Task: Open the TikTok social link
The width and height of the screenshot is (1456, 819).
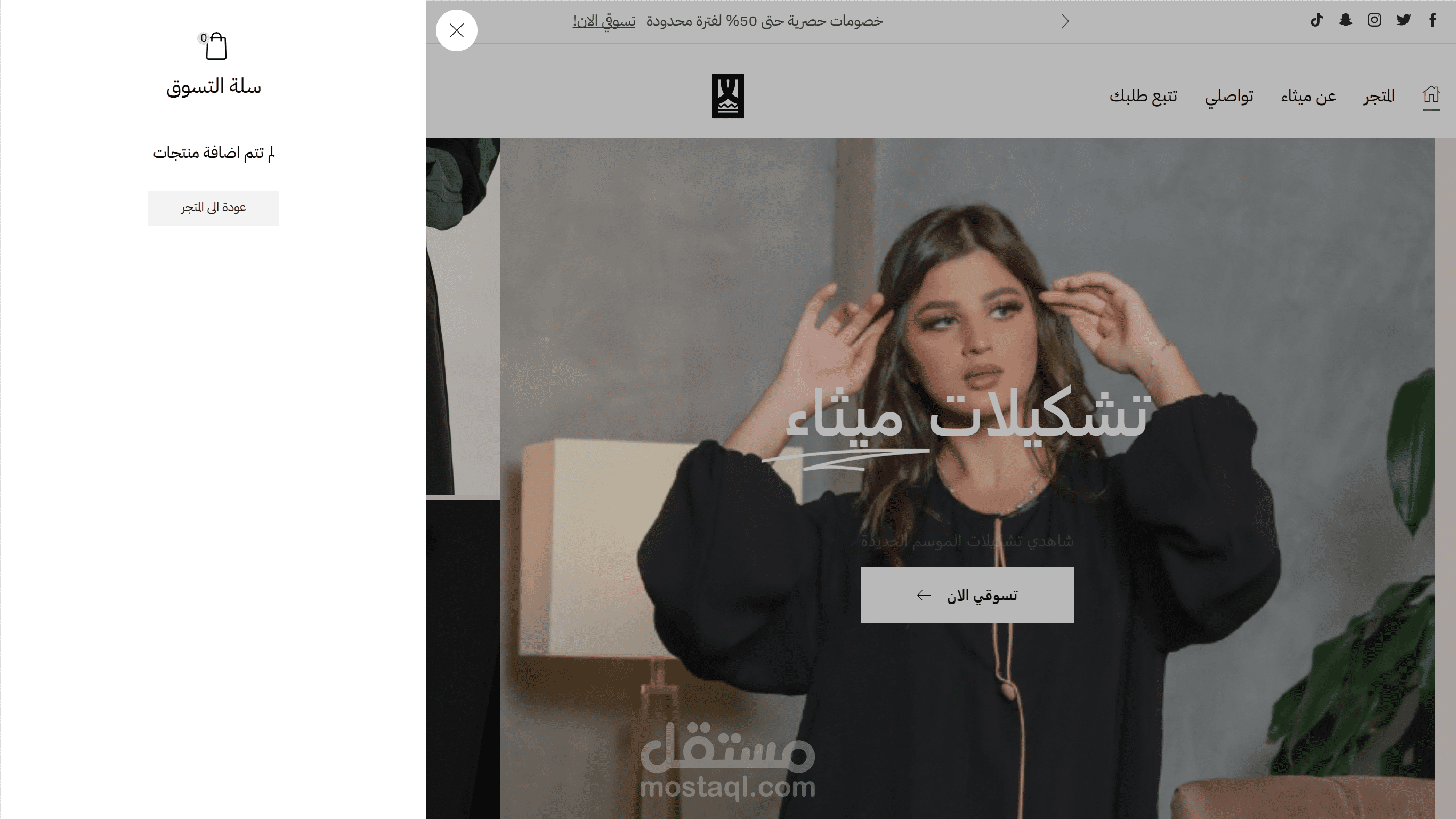Action: coord(1316,20)
